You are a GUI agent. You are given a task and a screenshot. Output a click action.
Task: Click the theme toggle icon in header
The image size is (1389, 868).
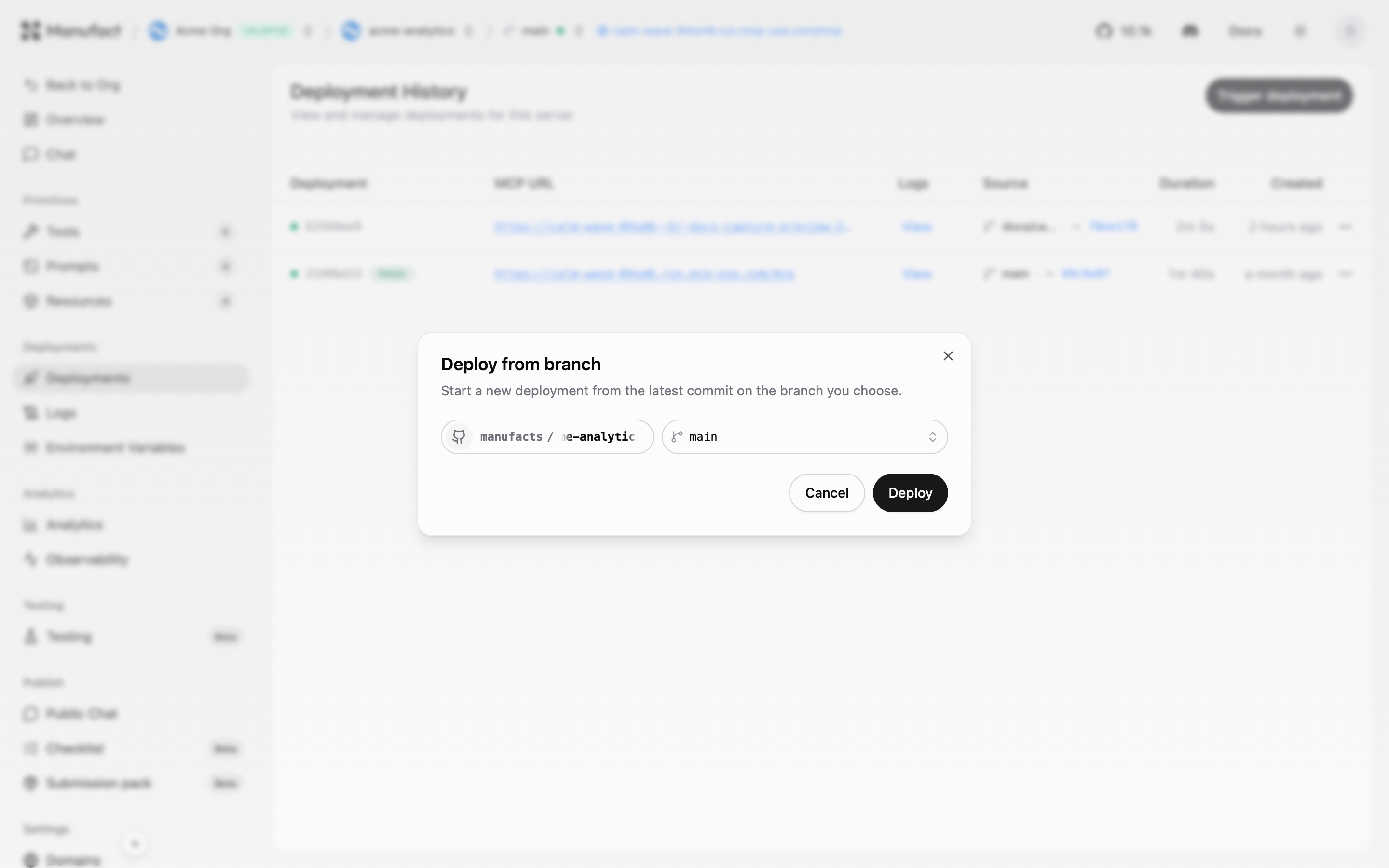[1300, 30]
